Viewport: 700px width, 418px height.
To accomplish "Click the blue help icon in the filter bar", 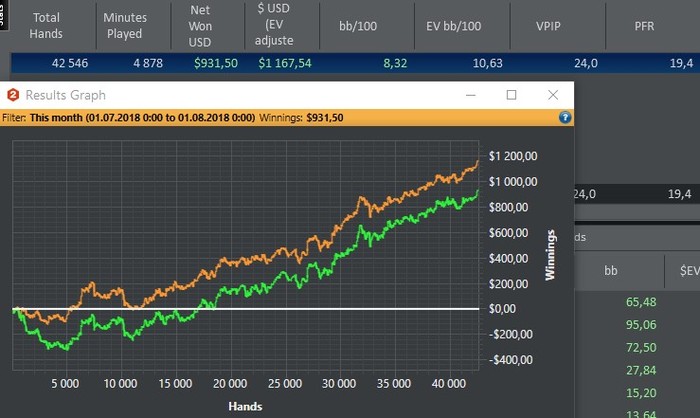I will click(565, 117).
